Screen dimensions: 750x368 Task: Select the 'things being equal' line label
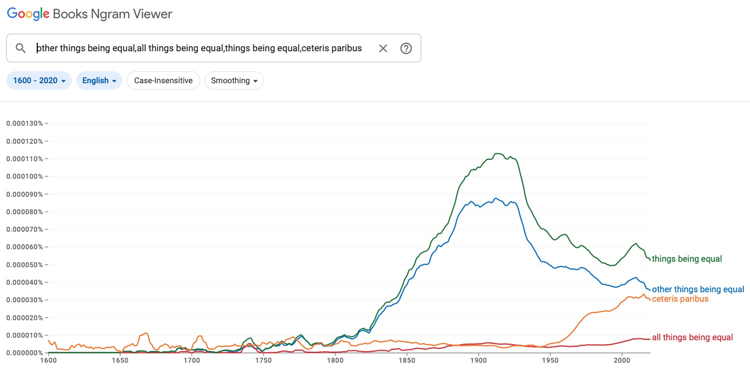(x=687, y=259)
